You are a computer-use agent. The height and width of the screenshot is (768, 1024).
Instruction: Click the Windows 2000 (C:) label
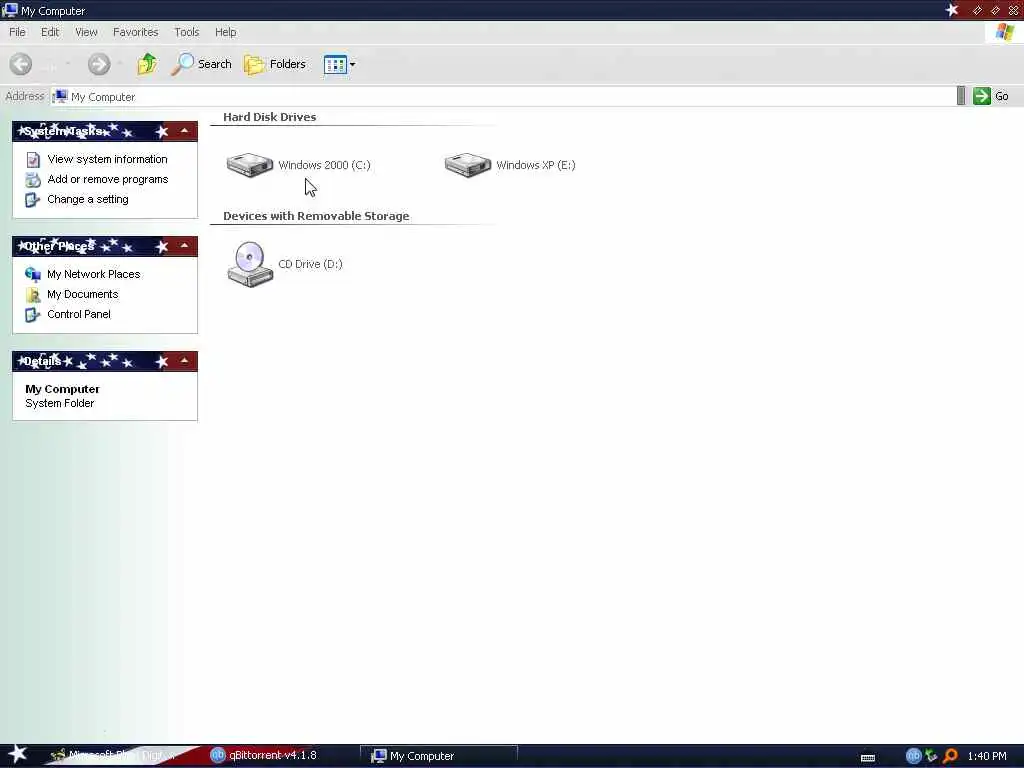click(324, 165)
